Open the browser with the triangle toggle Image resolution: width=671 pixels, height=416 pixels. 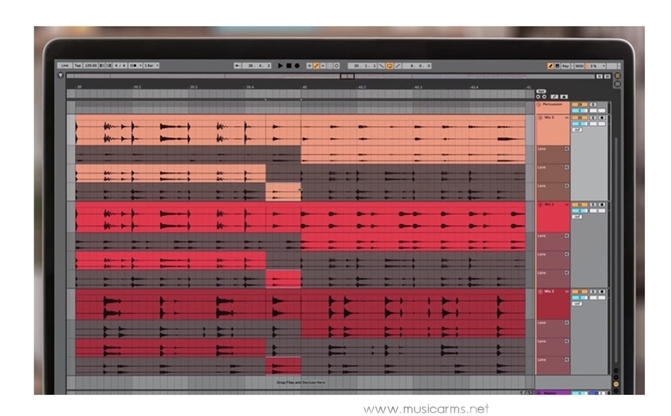click(x=61, y=76)
